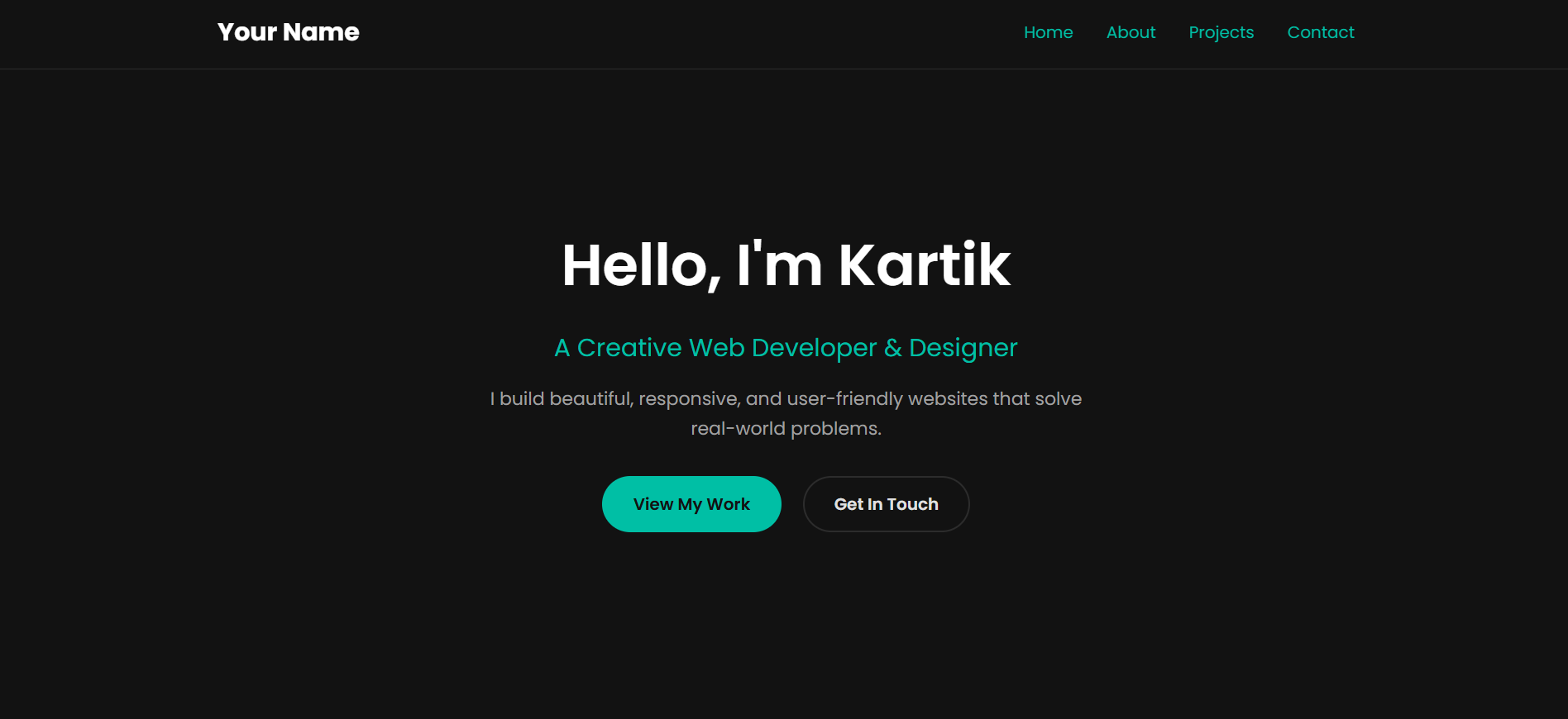Select Projects in the navigation bar

pos(1221,32)
